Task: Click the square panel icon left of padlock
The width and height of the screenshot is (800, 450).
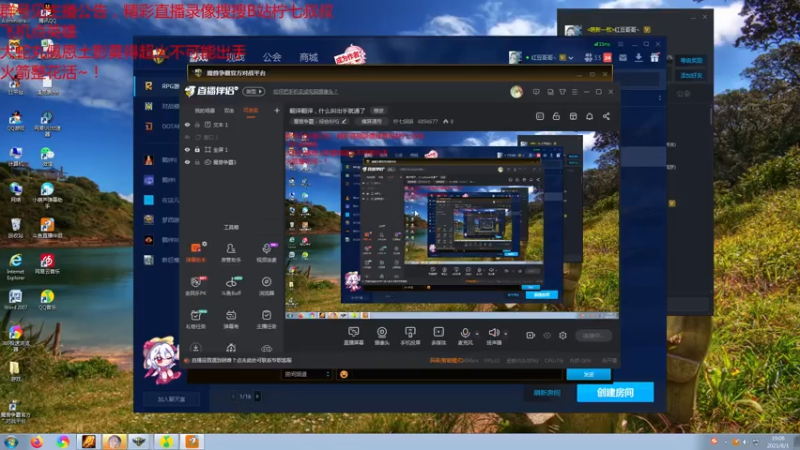Action: pyautogui.click(x=540, y=116)
